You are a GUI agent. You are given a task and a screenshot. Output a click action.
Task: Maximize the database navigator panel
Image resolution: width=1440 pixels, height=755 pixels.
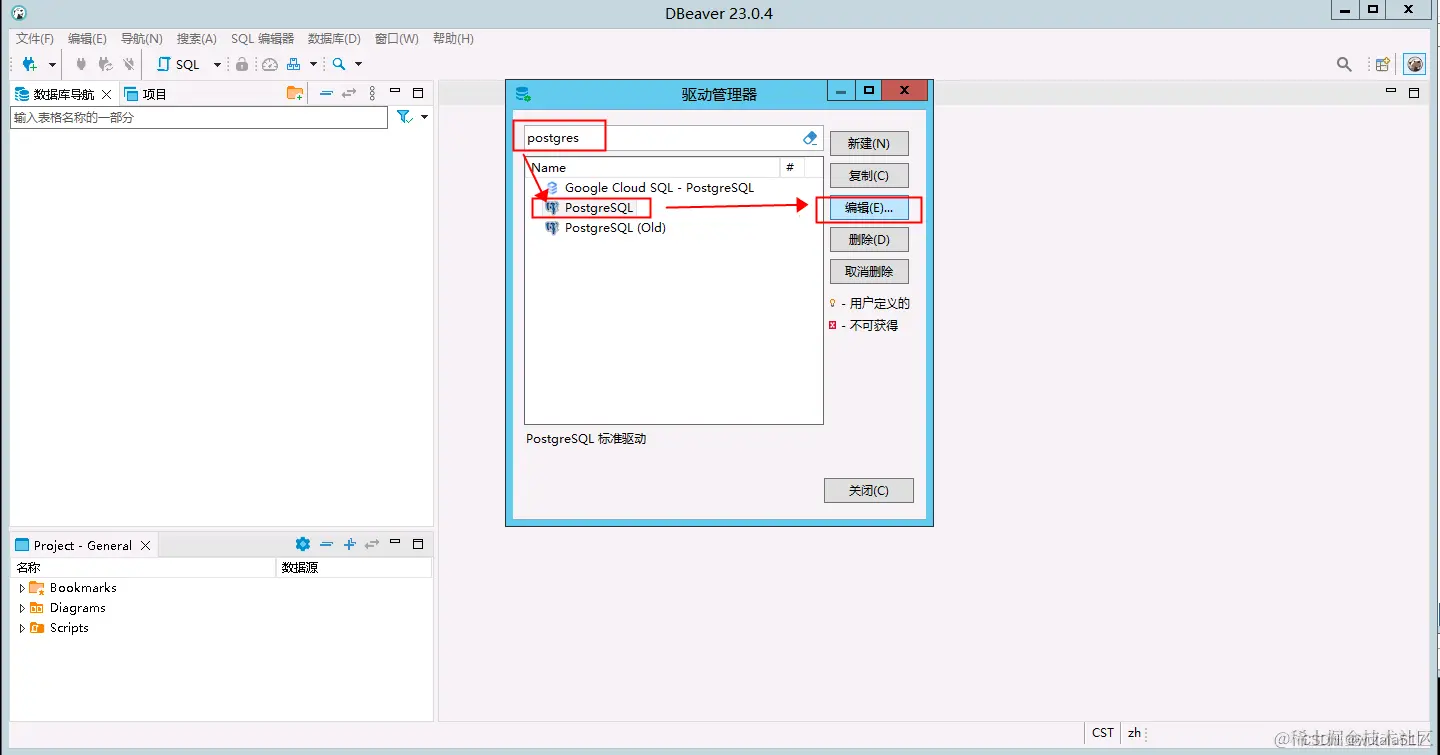(418, 93)
